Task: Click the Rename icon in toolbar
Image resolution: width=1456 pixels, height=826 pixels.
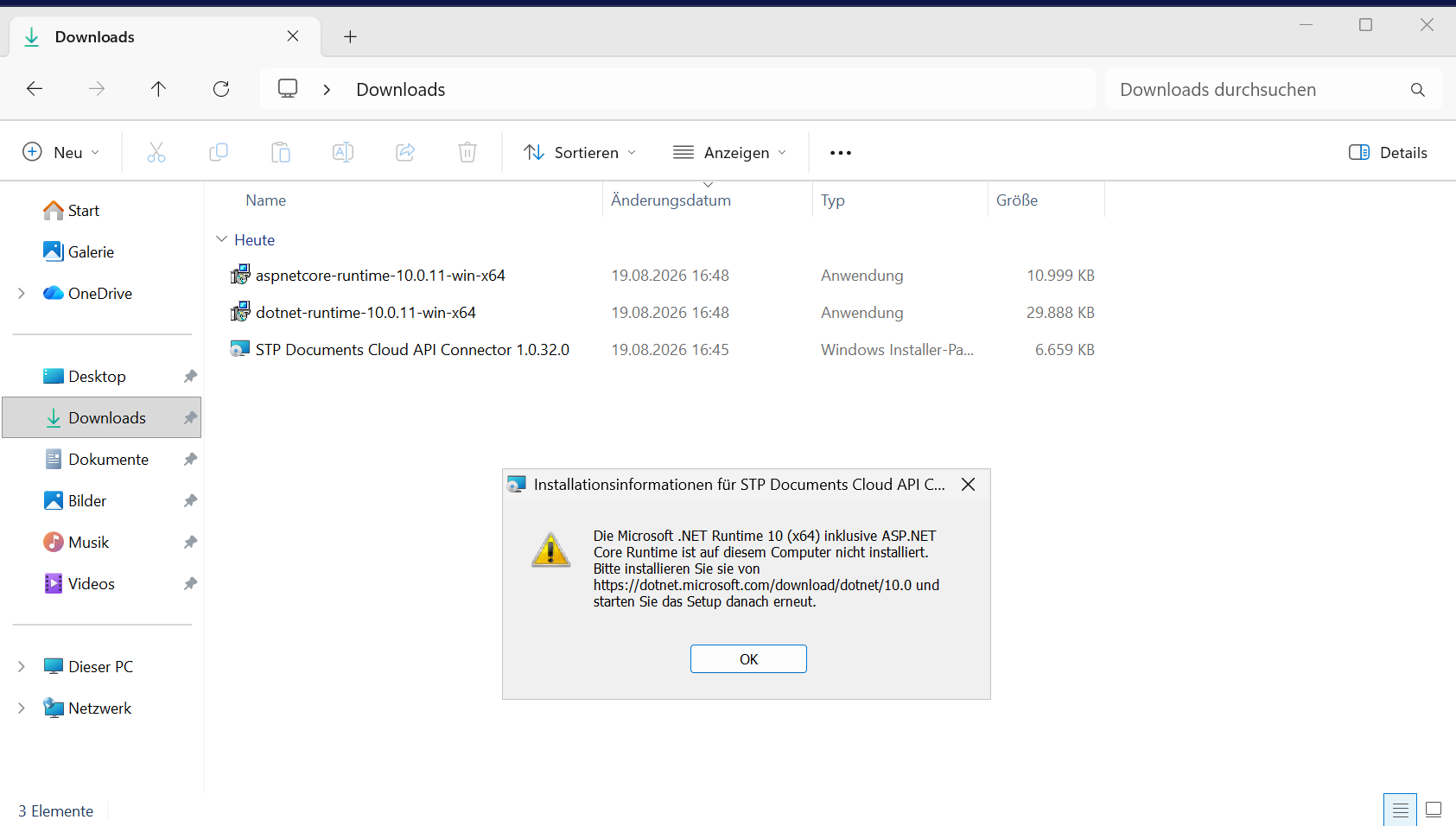Action: (343, 153)
